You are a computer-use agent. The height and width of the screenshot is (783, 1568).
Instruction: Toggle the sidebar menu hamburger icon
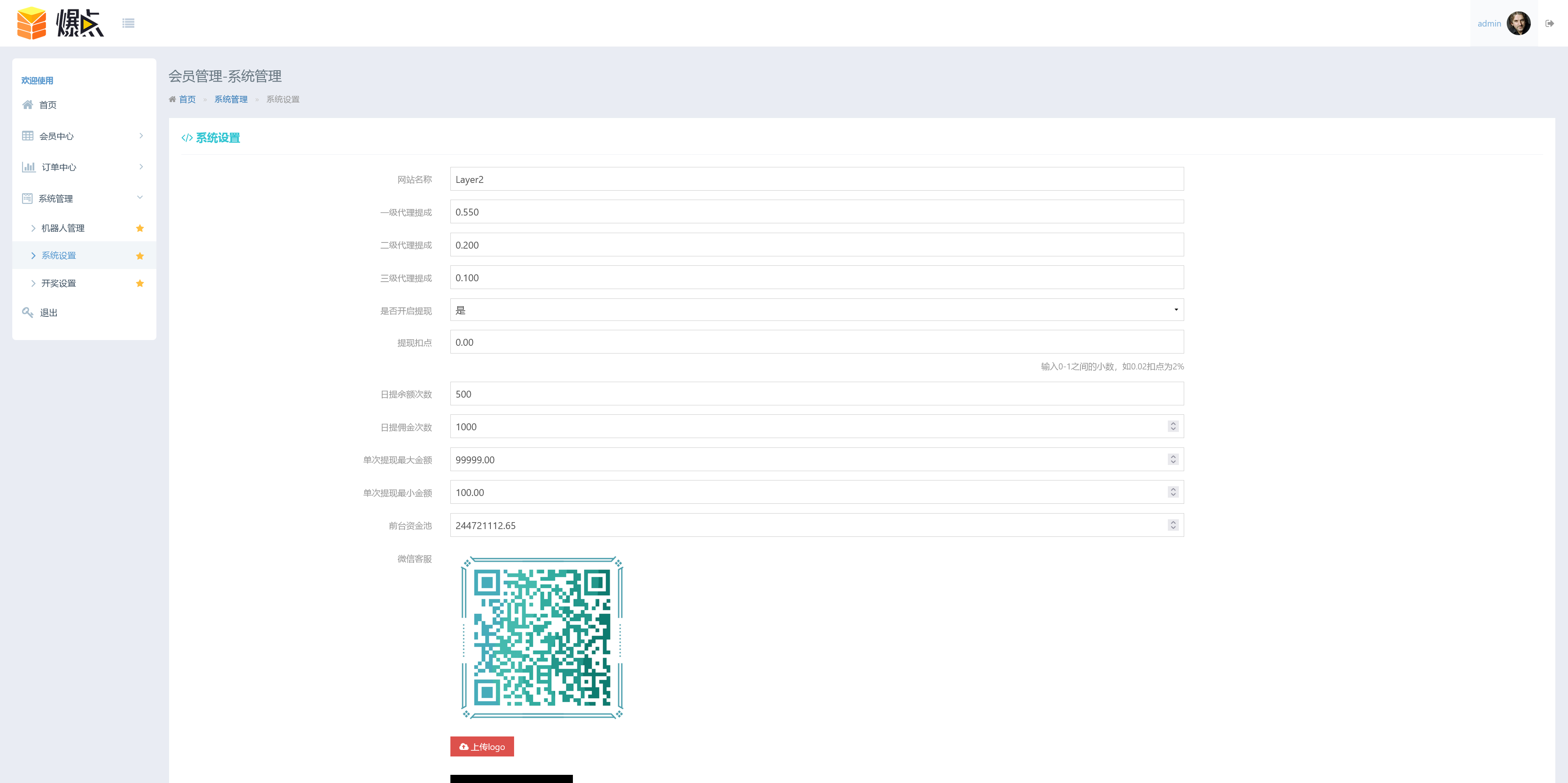point(128,23)
